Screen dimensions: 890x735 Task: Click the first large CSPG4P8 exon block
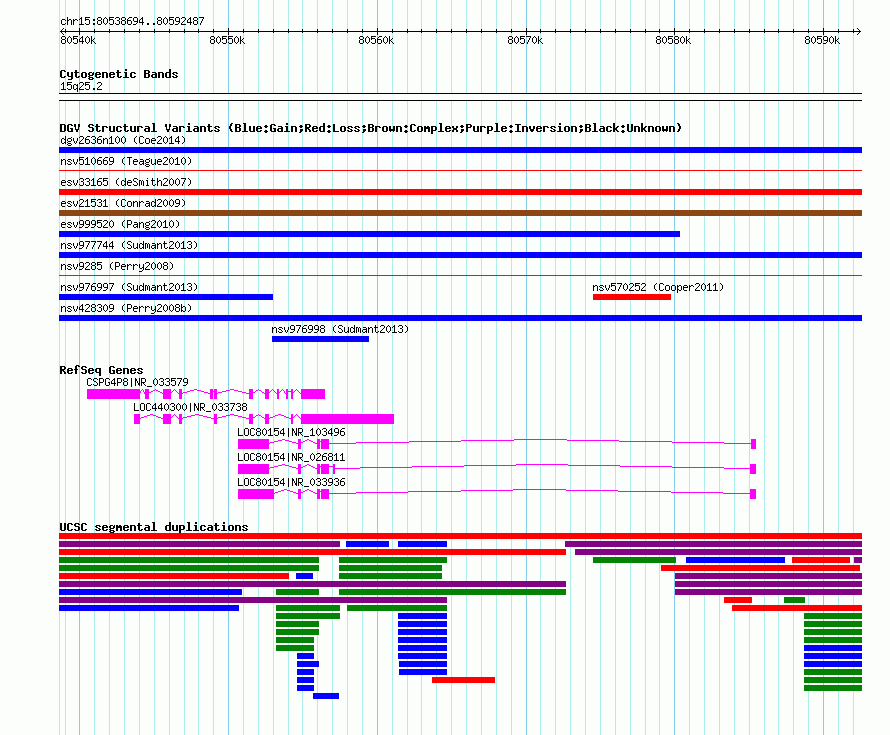click(x=114, y=394)
